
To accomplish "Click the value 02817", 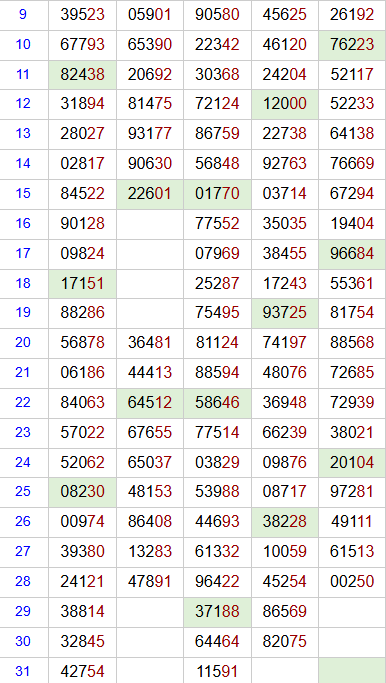I will [x=82, y=164].
